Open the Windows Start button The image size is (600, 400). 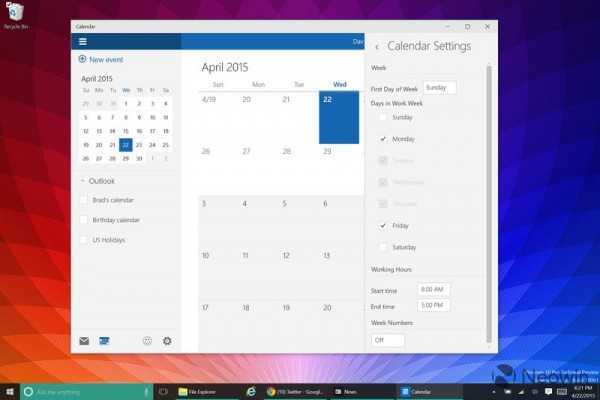[10, 392]
